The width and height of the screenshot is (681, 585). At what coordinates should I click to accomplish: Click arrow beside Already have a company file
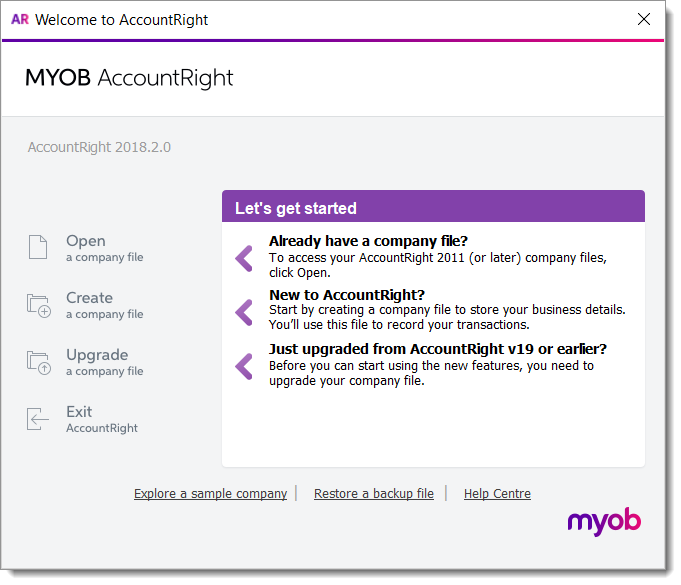(244, 258)
